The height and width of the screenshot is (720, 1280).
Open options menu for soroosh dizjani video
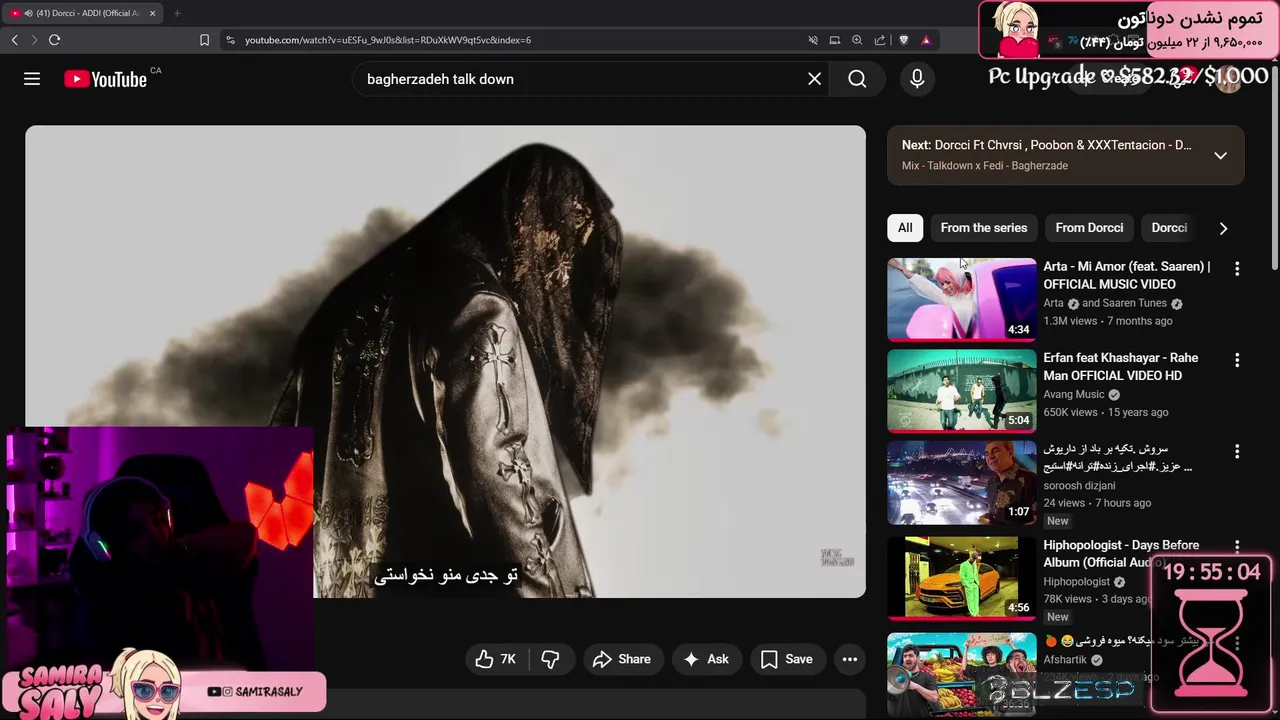click(1237, 452)
